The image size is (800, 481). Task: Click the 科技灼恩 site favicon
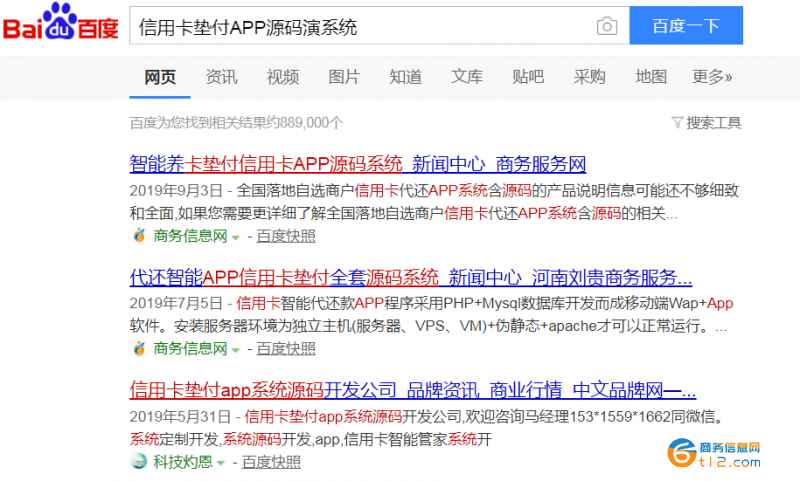tap(139, 461)
